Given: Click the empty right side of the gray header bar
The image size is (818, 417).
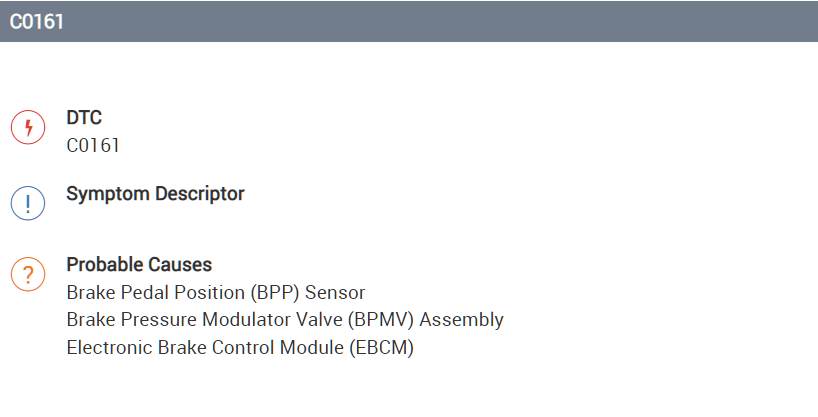Looking at the screenshot, I should click(x=600, y=21).
